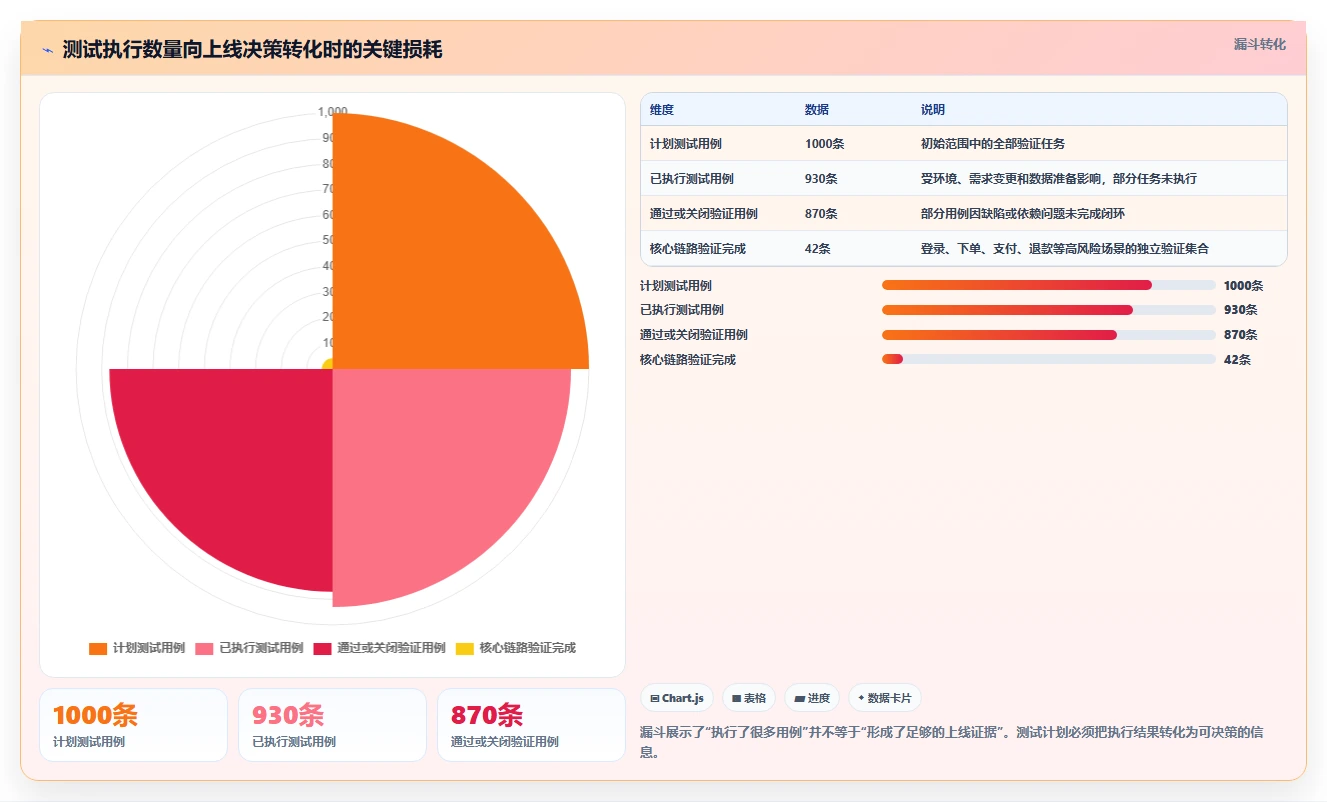Click description 初始范围中的全部验证任务

993,144
